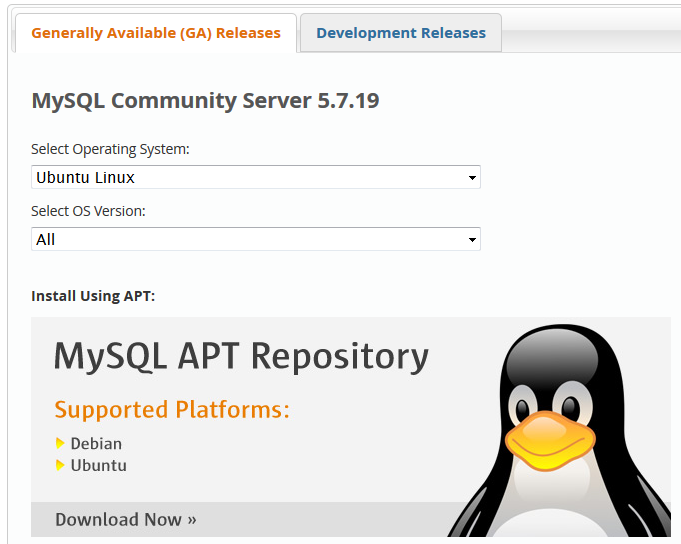Click the yellow arrow beside Debian
This screenshot has width=681, height=544.
click(60, 444)
